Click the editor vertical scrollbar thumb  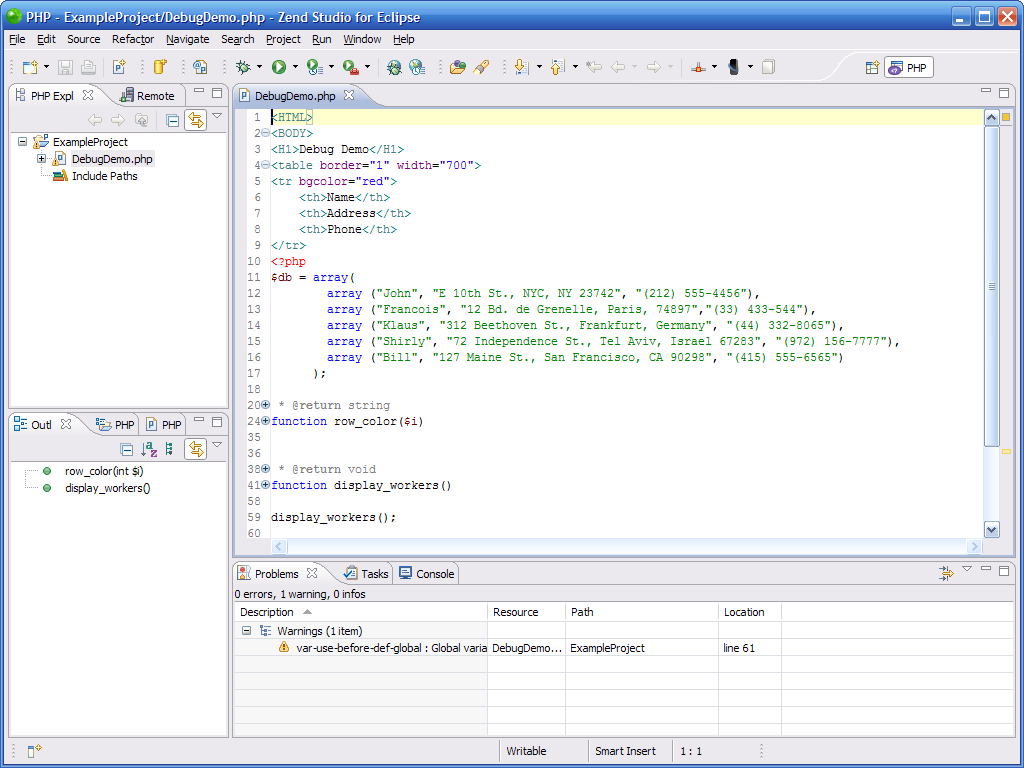(x=991, y=286)
